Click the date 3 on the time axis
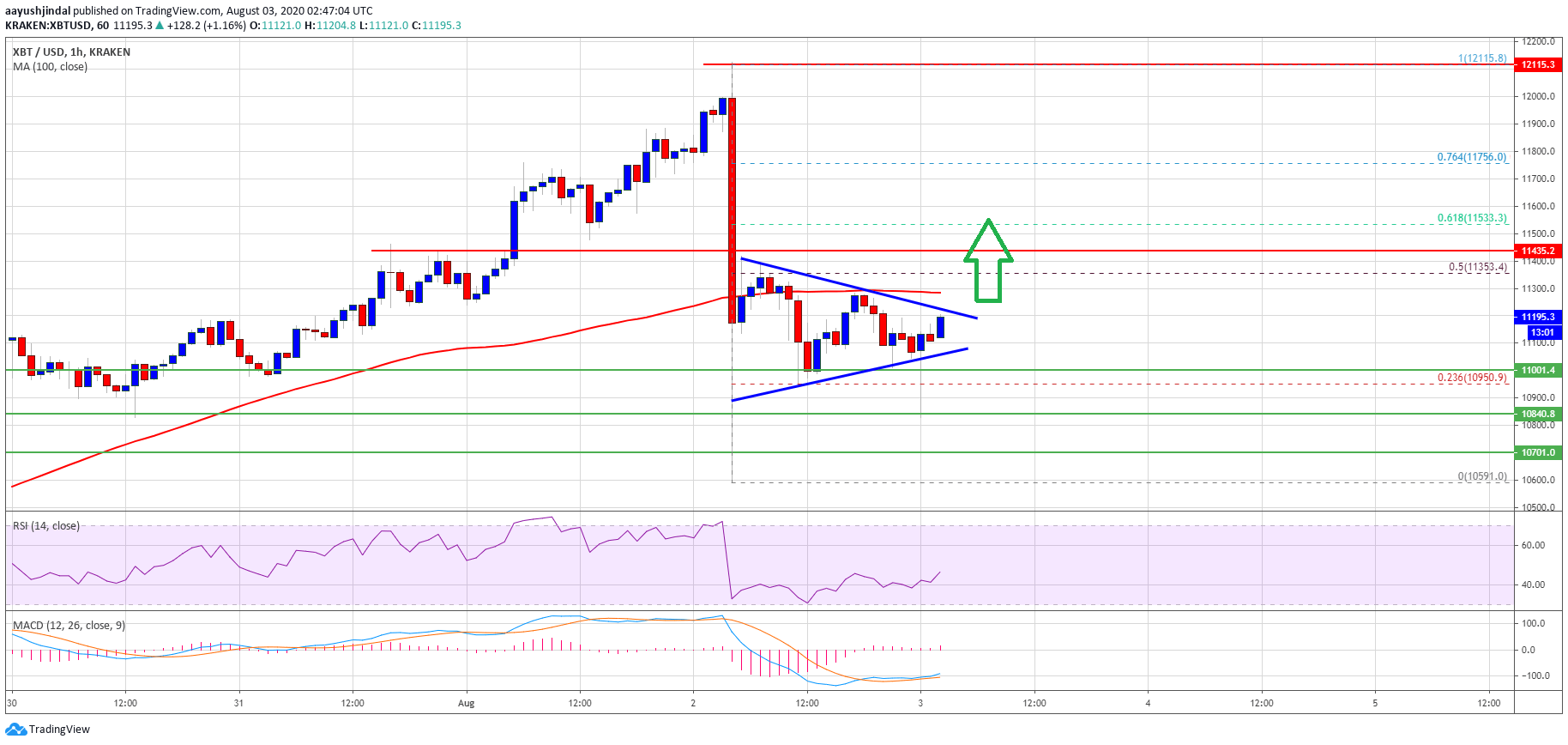Screen dimensions: 1568x745 pos(920,703)
